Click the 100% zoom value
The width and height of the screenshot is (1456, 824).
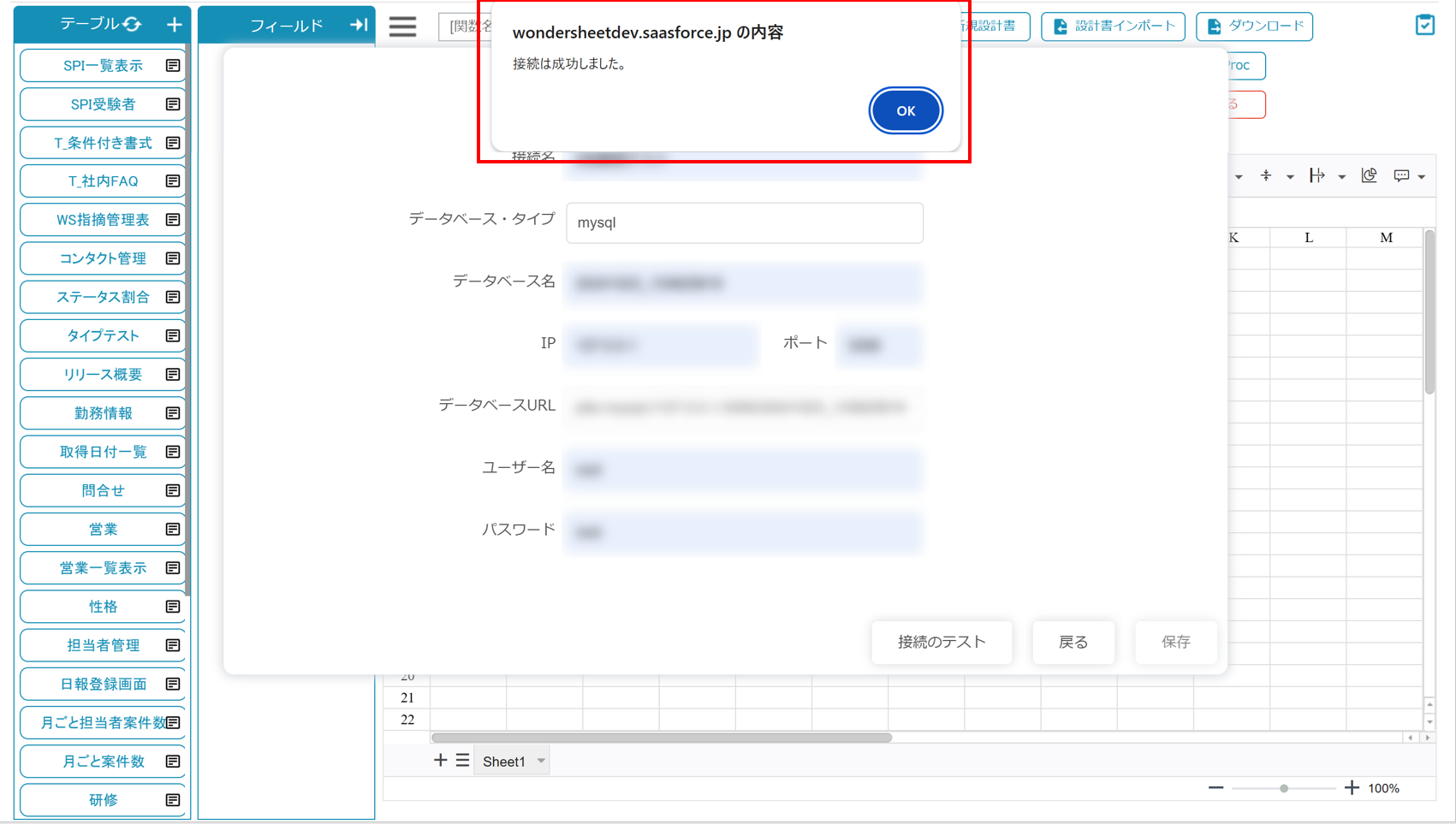[1383, 789]
